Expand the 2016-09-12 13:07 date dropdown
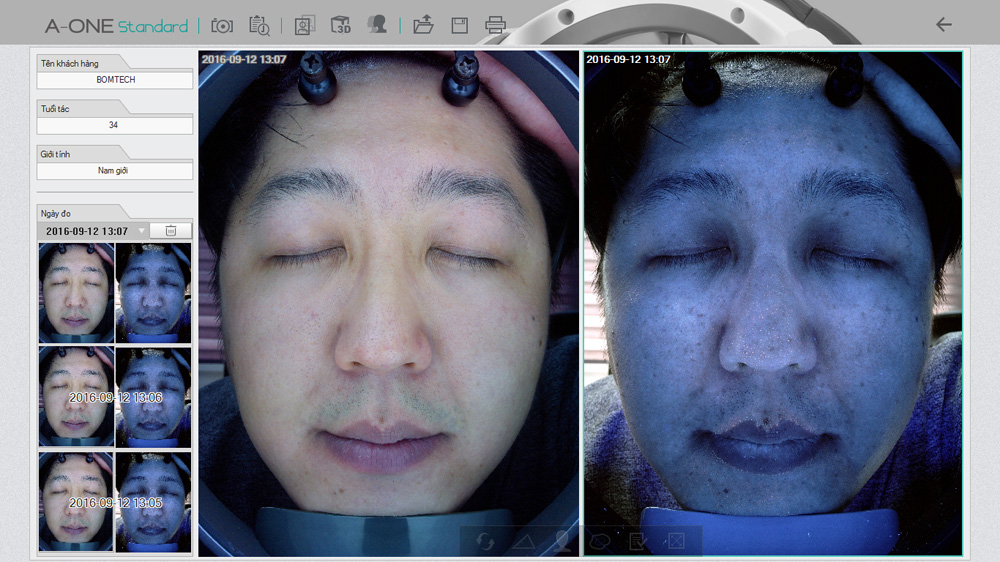This screenshot has height=562, width=1000. coord(142,231)
